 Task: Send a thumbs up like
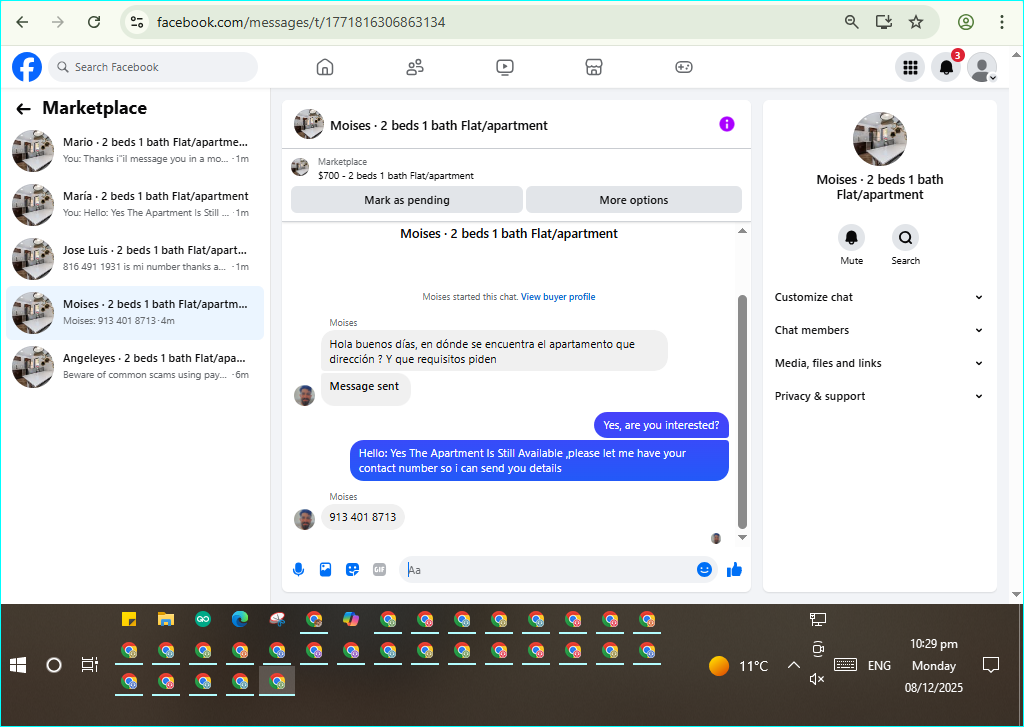coord(734,570)
